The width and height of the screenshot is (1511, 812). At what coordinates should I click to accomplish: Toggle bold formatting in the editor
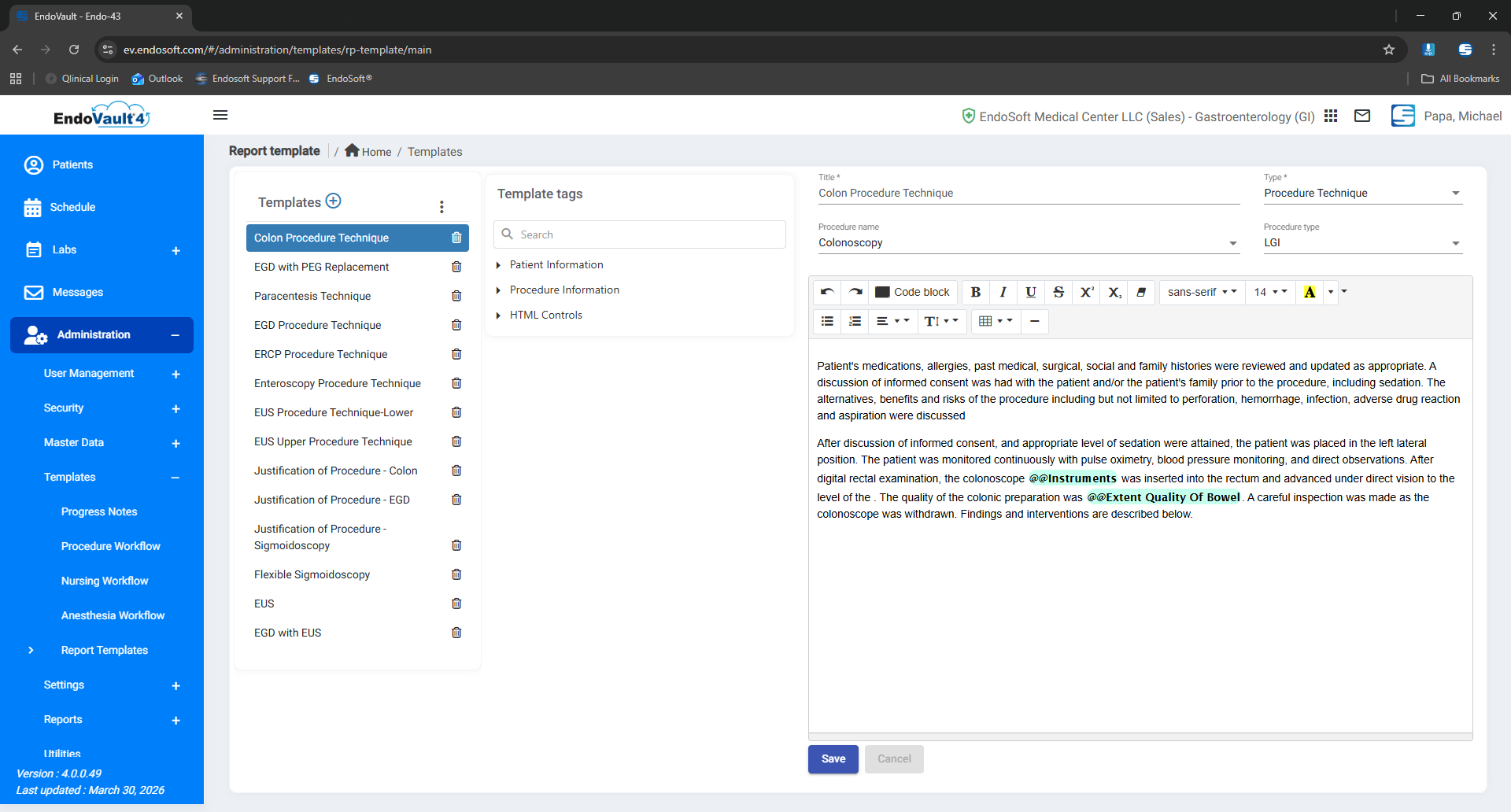click(975, 292)
